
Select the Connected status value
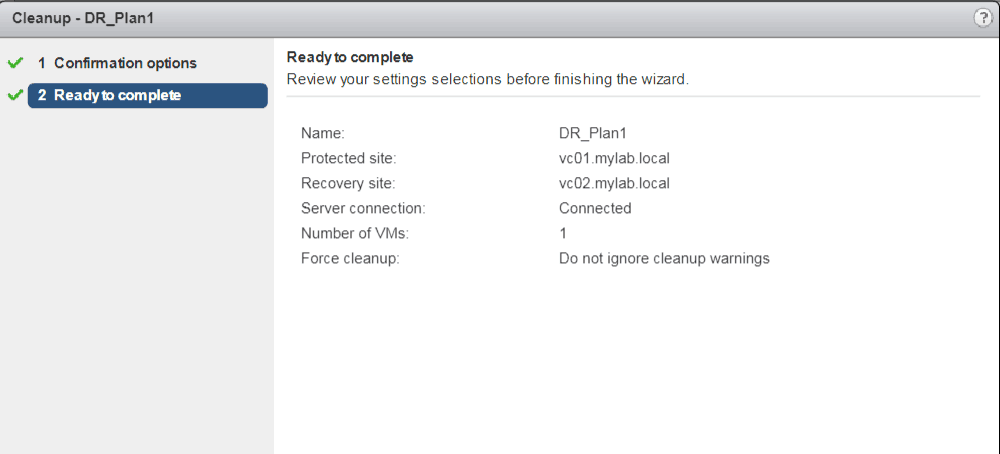click(595, 209)
